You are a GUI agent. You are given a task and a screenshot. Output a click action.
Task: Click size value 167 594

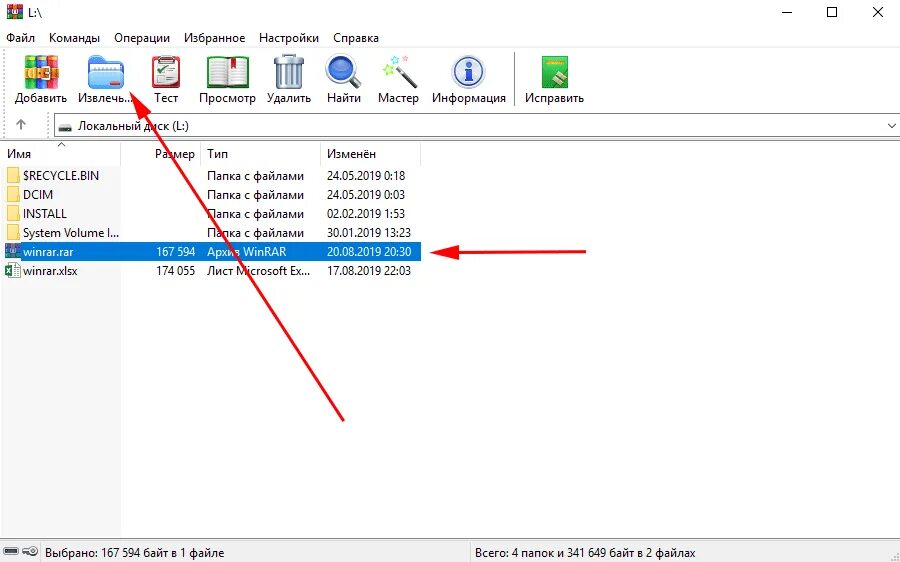pos(176,251)
